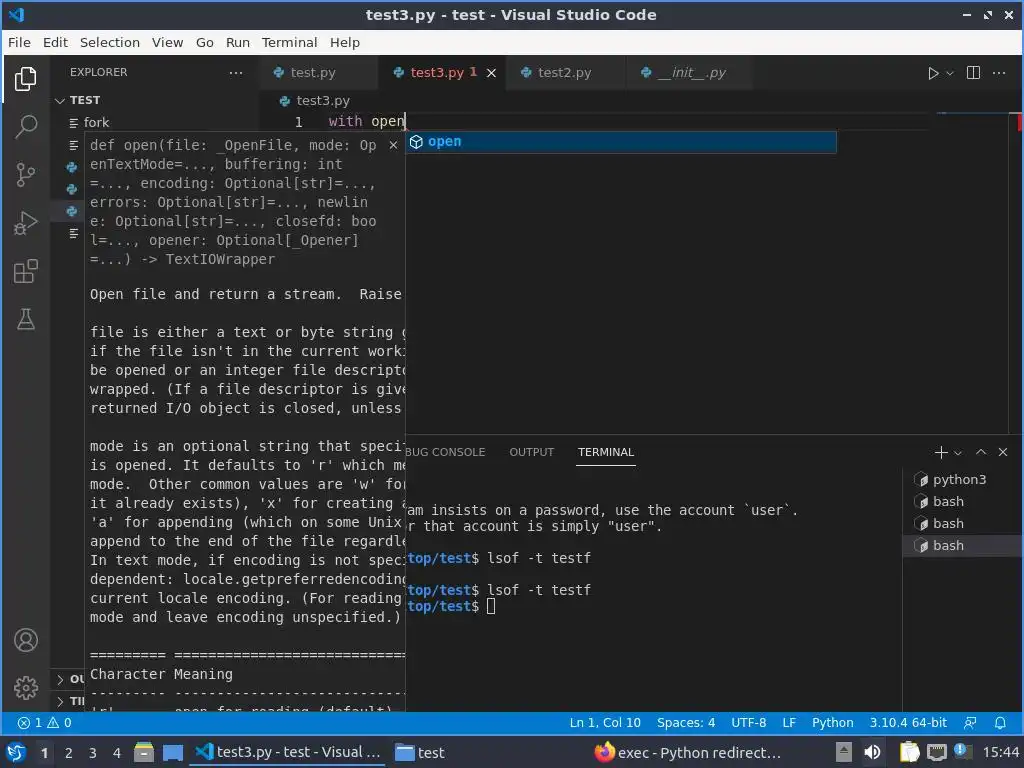Maximize the panel with up chevron
1024x768 pixels.
point(981,452)
